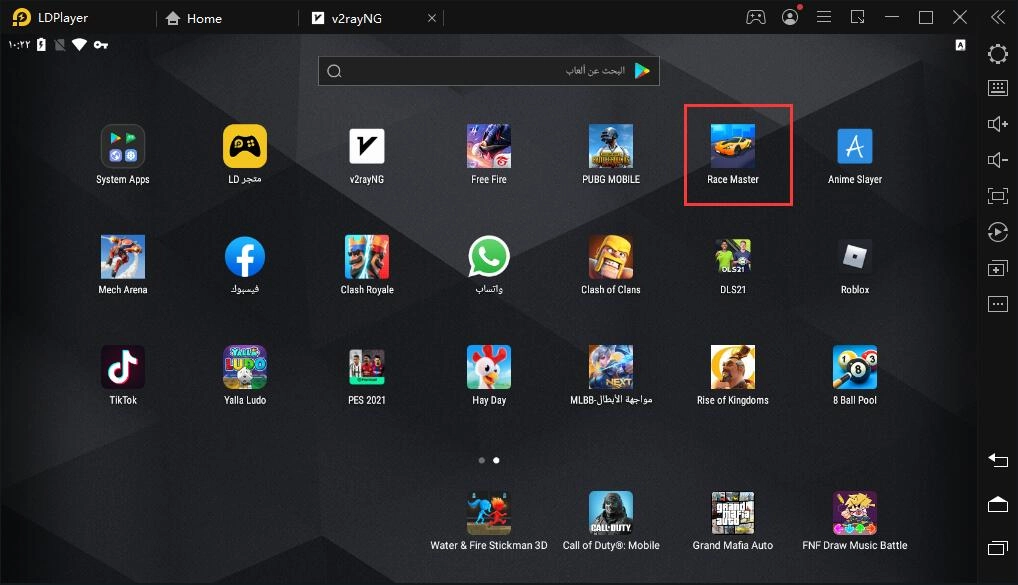Open the Facebook app

[245, 257]
